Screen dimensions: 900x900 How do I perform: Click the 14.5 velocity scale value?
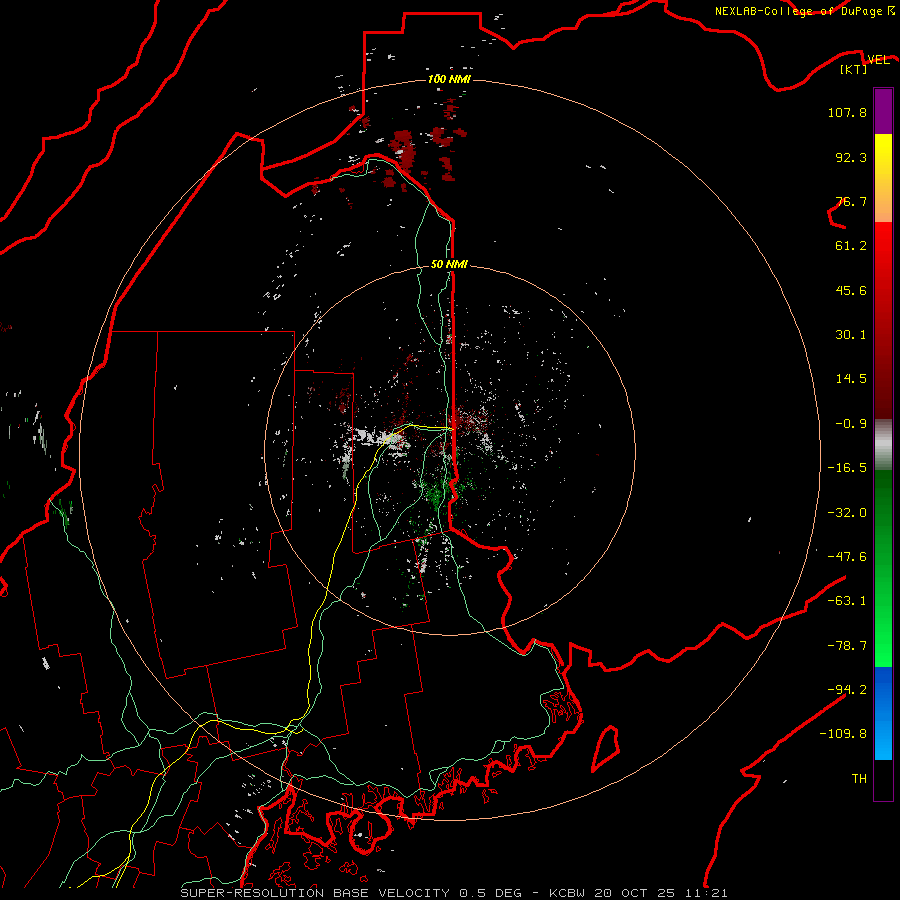[x=851, y=379]
